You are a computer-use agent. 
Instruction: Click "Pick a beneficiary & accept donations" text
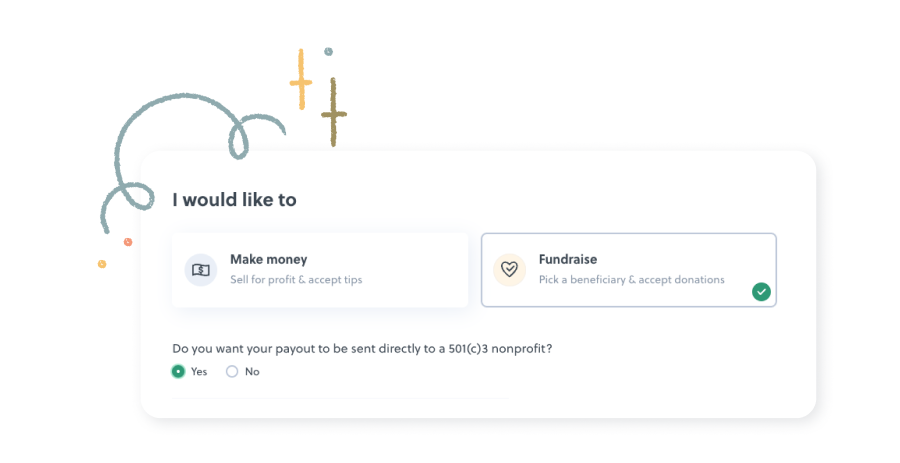point(631,280)
